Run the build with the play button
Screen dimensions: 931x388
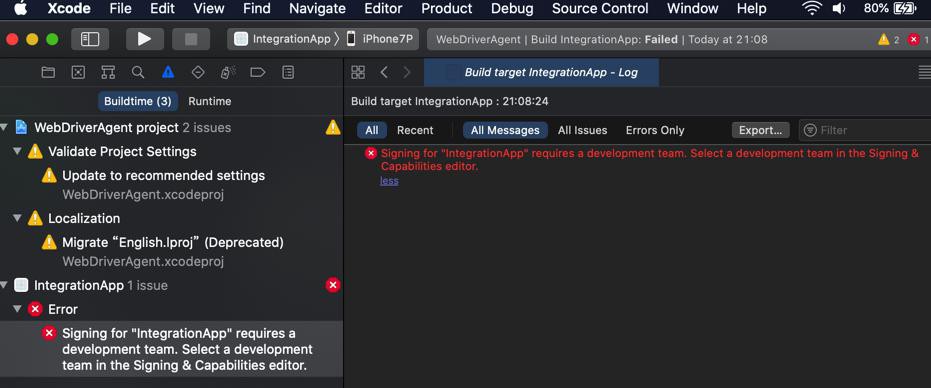(x=144, y=39)
